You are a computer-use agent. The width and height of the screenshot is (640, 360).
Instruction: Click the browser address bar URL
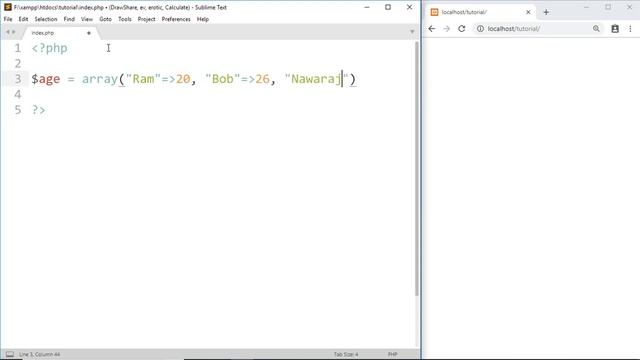[514, 29]
